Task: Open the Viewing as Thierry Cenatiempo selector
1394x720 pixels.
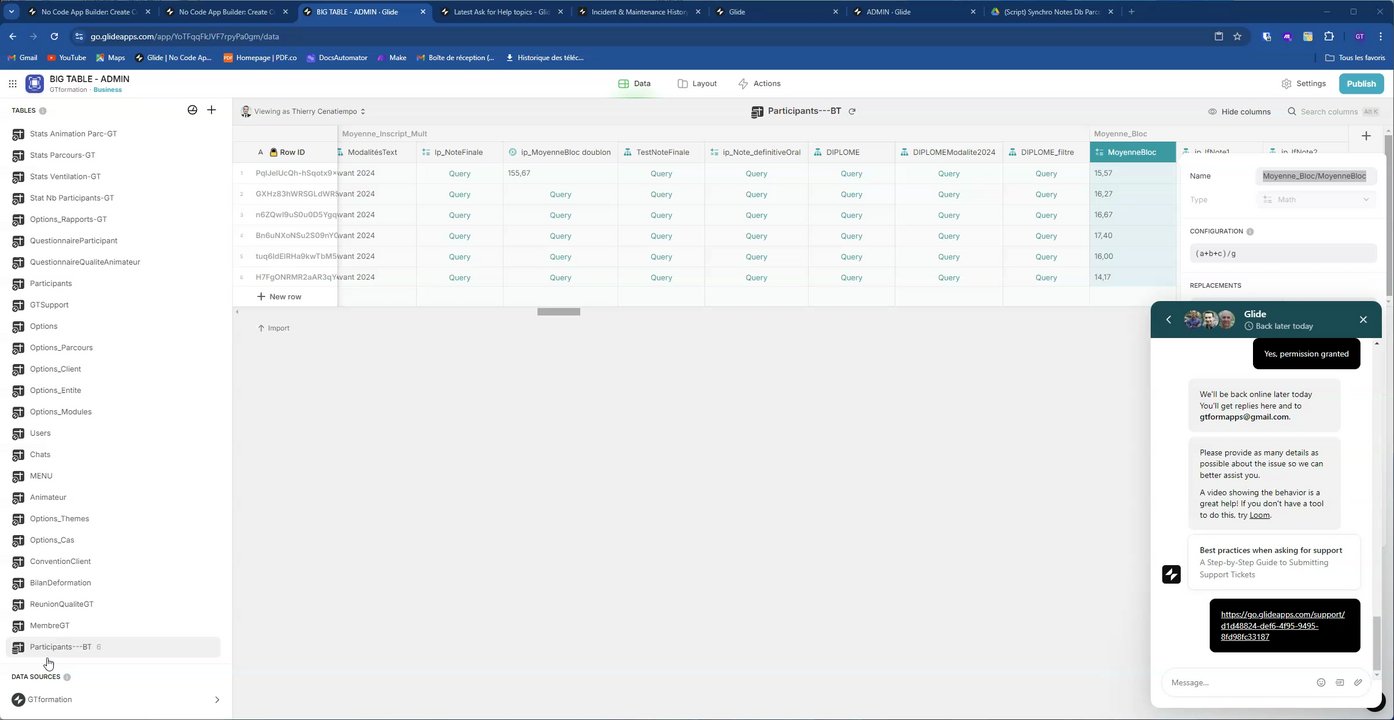Action: pos(303,111)
